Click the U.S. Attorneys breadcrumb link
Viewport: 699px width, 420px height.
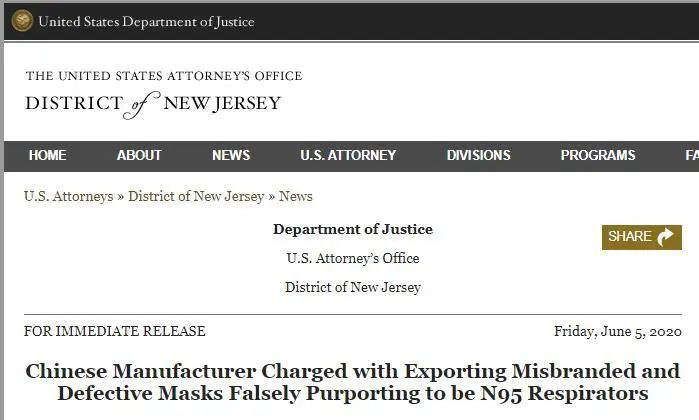tap(68, 196)
